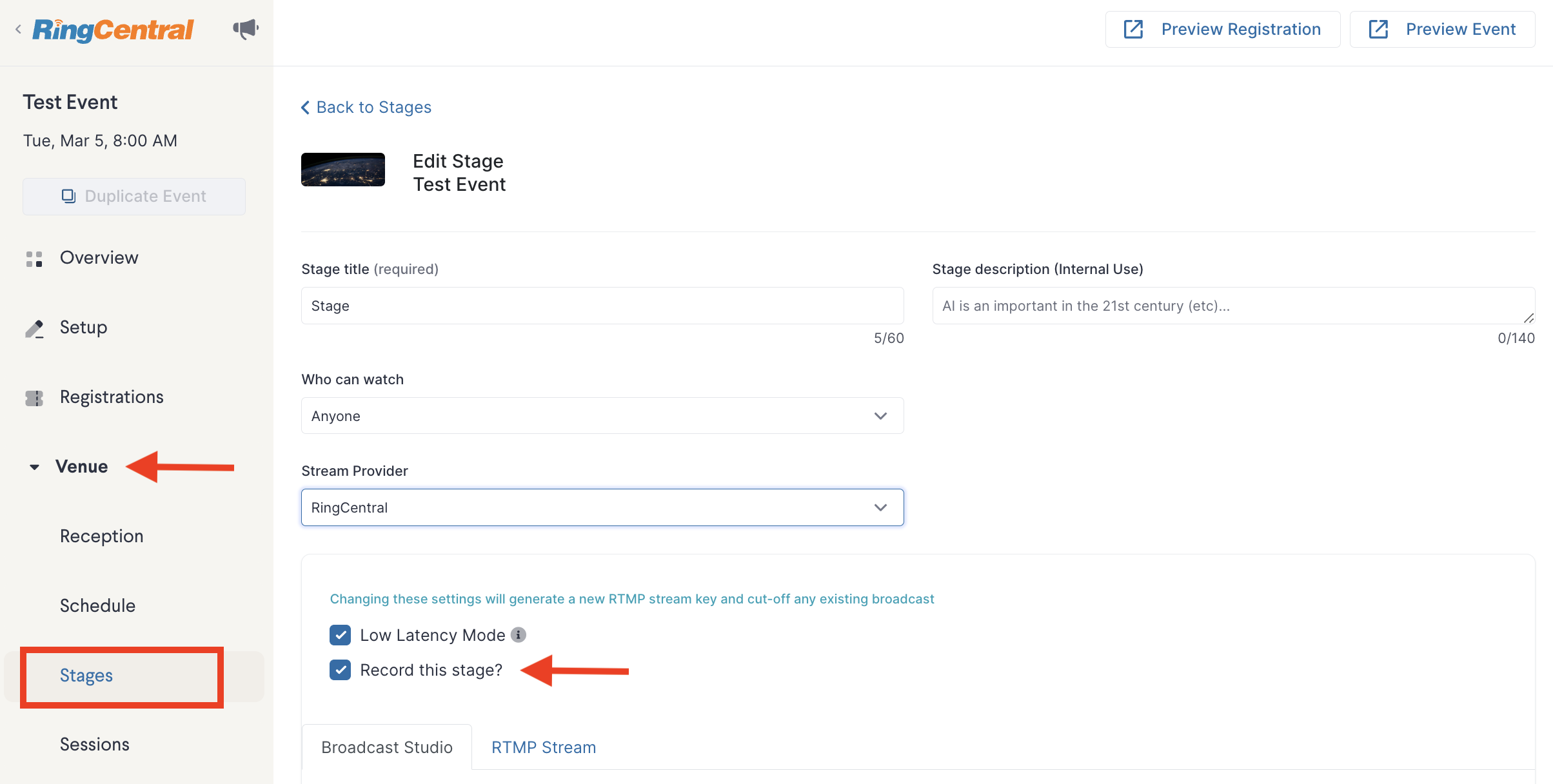Click the Stage description text area

1233,306
